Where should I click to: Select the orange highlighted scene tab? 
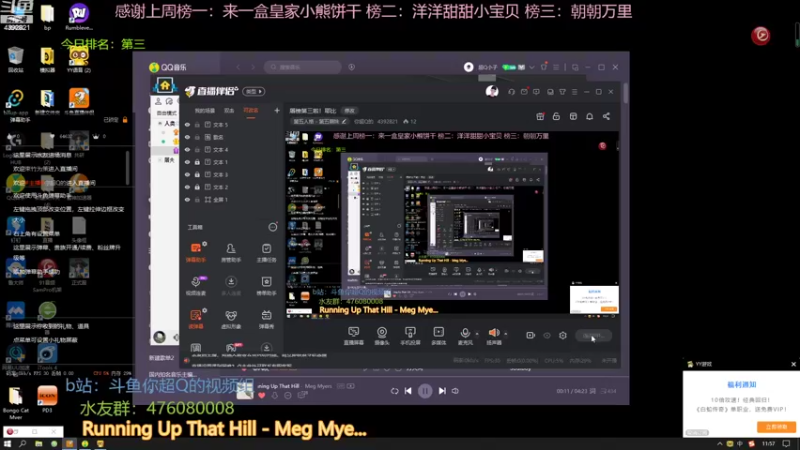coord(251,111)
